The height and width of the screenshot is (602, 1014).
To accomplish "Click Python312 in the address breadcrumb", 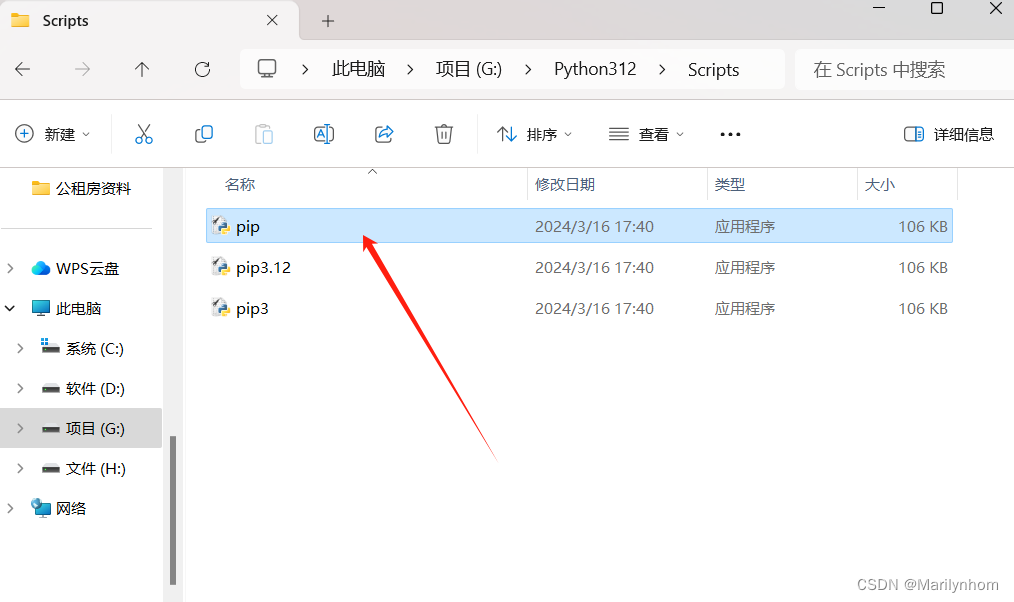I will pyautogui.click(x=595, y=69).
